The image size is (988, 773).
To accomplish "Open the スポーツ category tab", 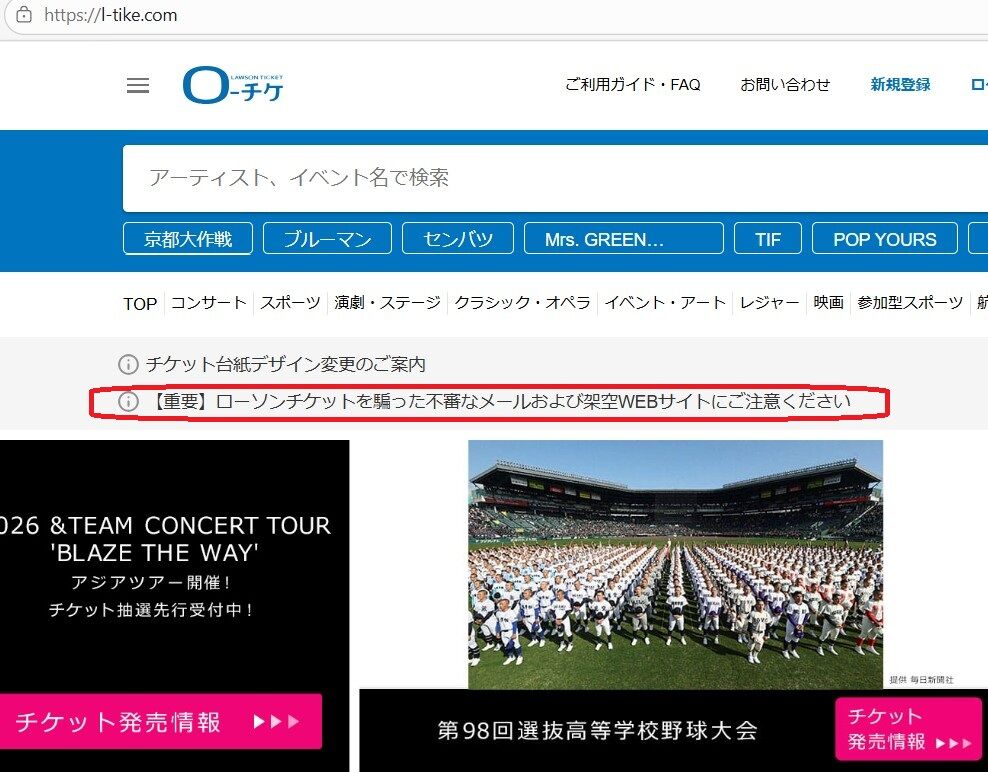I will click(290, 303).
